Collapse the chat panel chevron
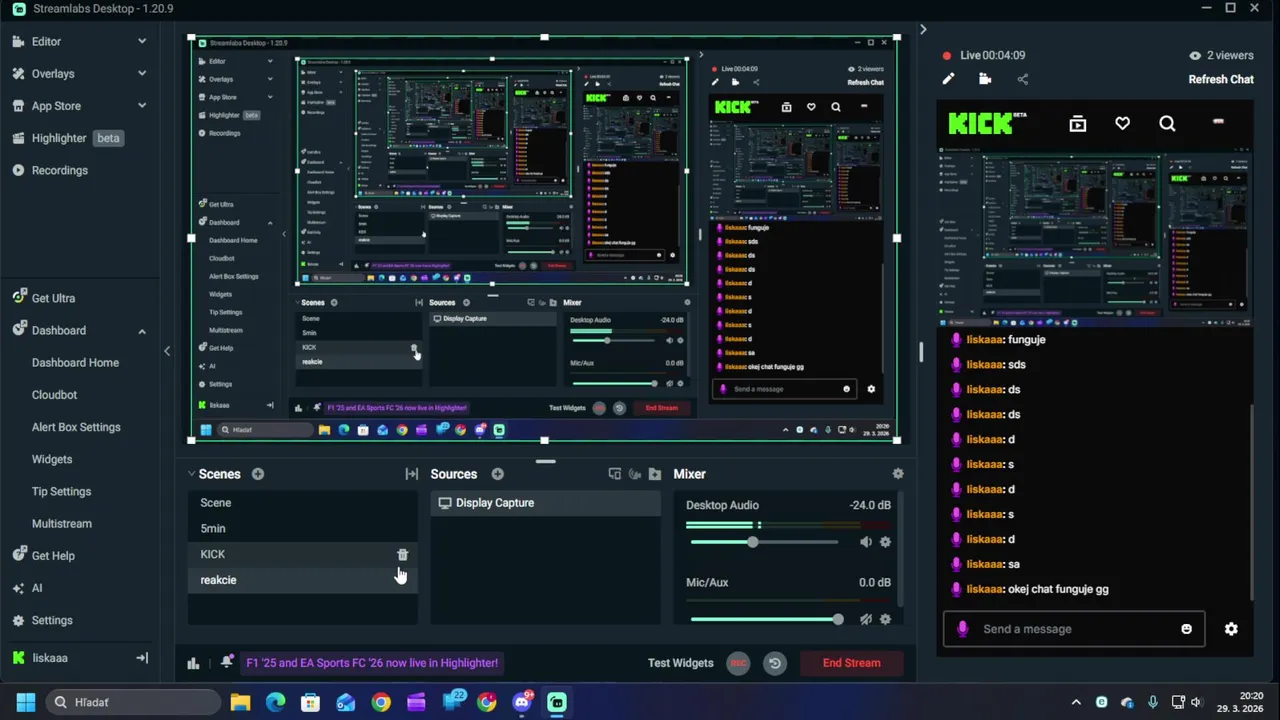This screenshot has height=720, width=1280. (x=923, y=30)
